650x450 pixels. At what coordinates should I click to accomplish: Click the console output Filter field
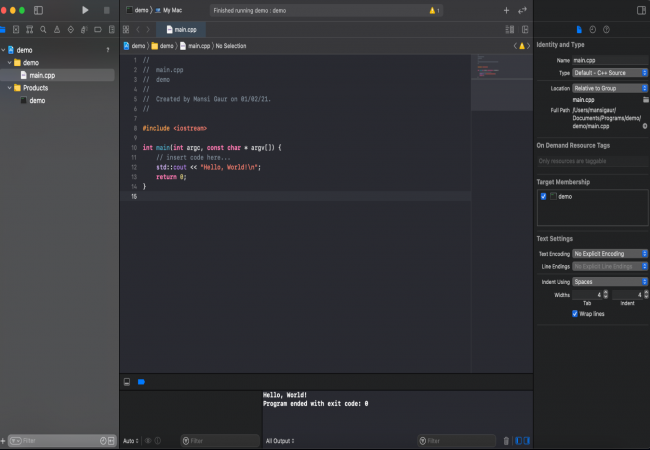click(x=457, y=441)
